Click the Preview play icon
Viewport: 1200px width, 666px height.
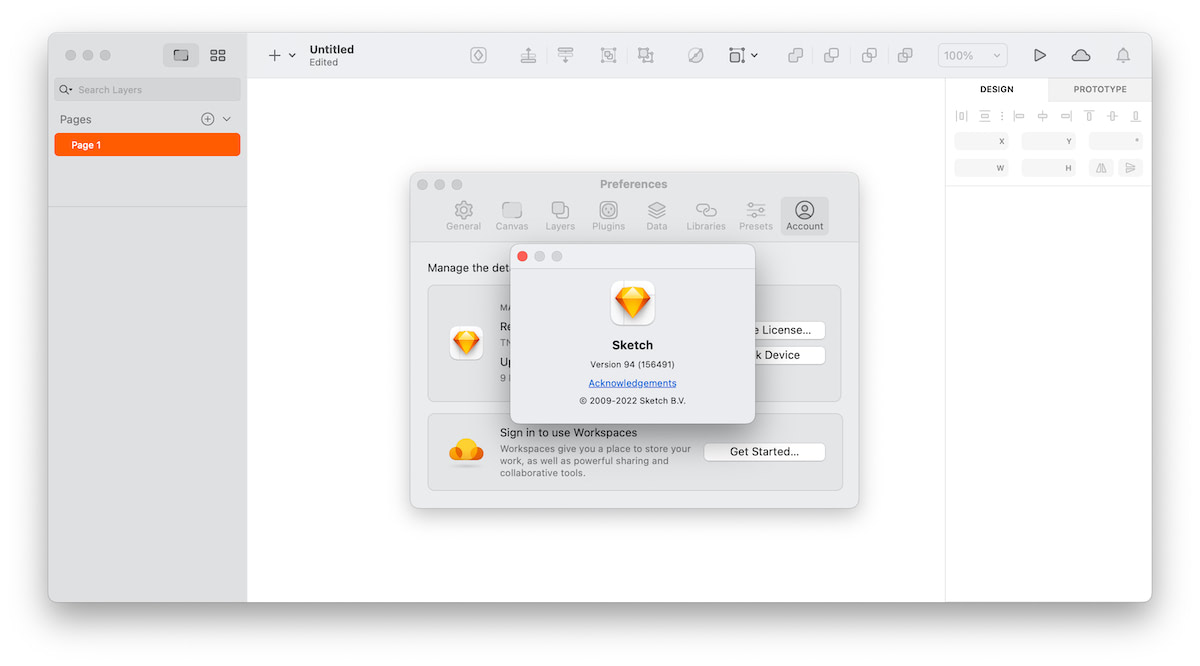(x=1040, y=56)
